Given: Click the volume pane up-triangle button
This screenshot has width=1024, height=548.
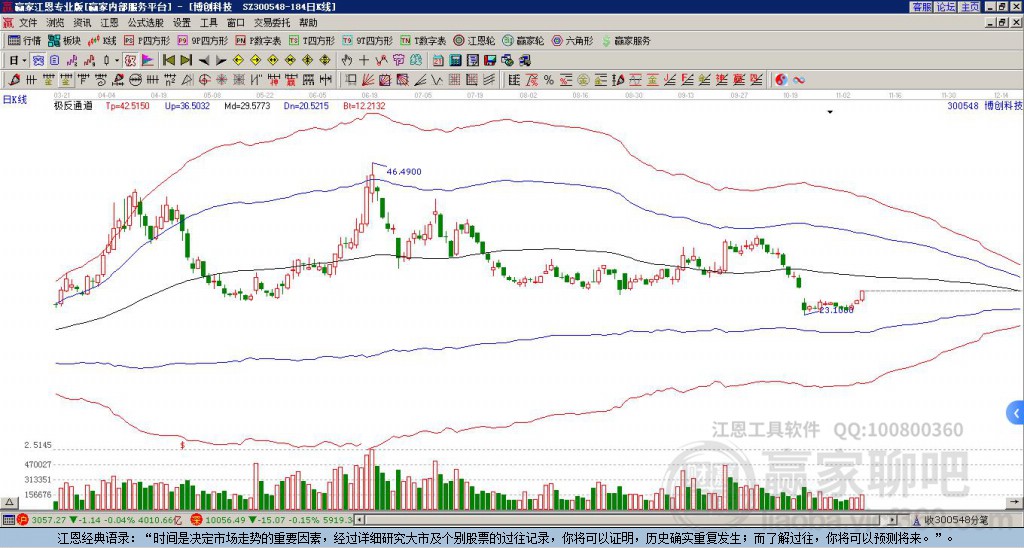Looking at the screenshot, I should 9,502.
